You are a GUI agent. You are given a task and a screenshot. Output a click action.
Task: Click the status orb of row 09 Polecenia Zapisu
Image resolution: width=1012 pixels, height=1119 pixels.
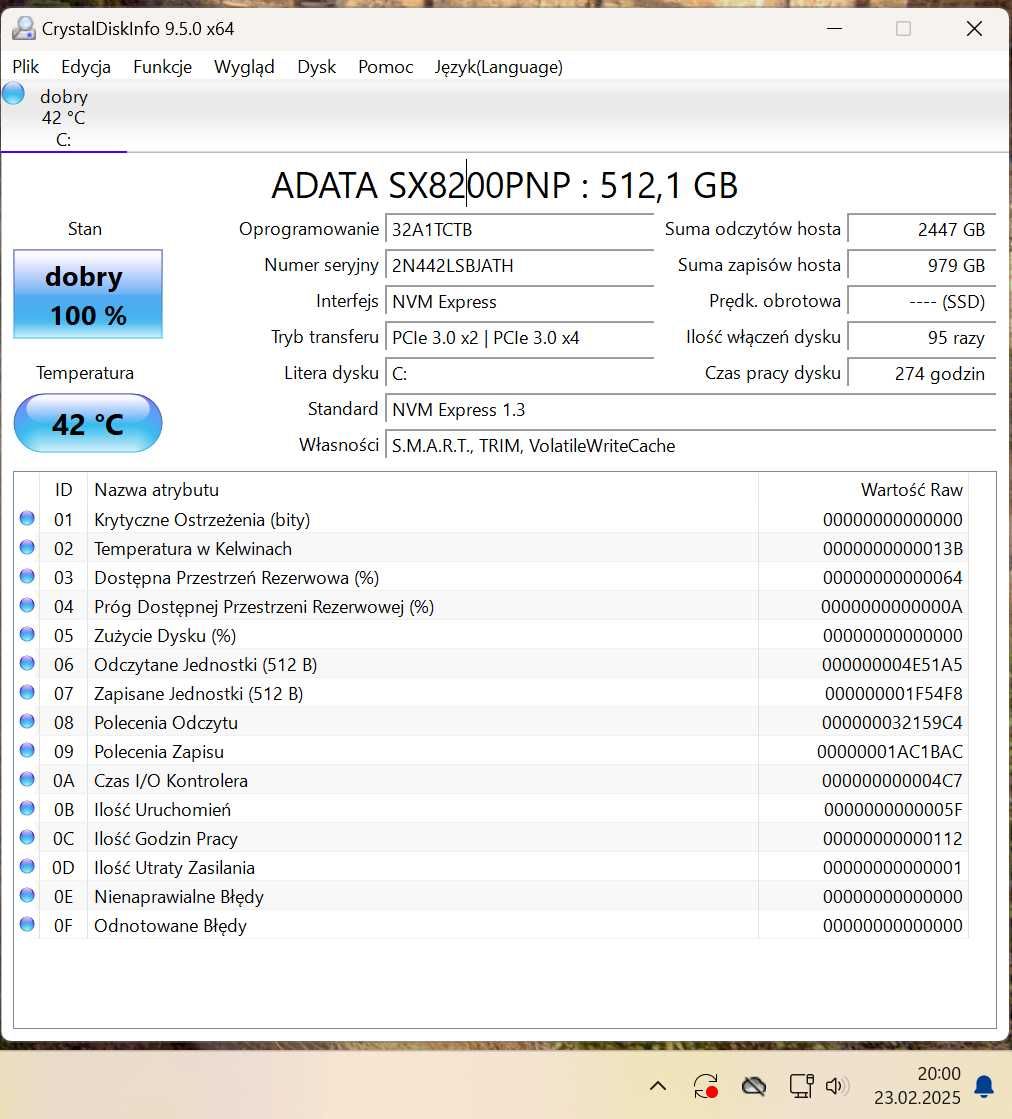click(27, 750)
